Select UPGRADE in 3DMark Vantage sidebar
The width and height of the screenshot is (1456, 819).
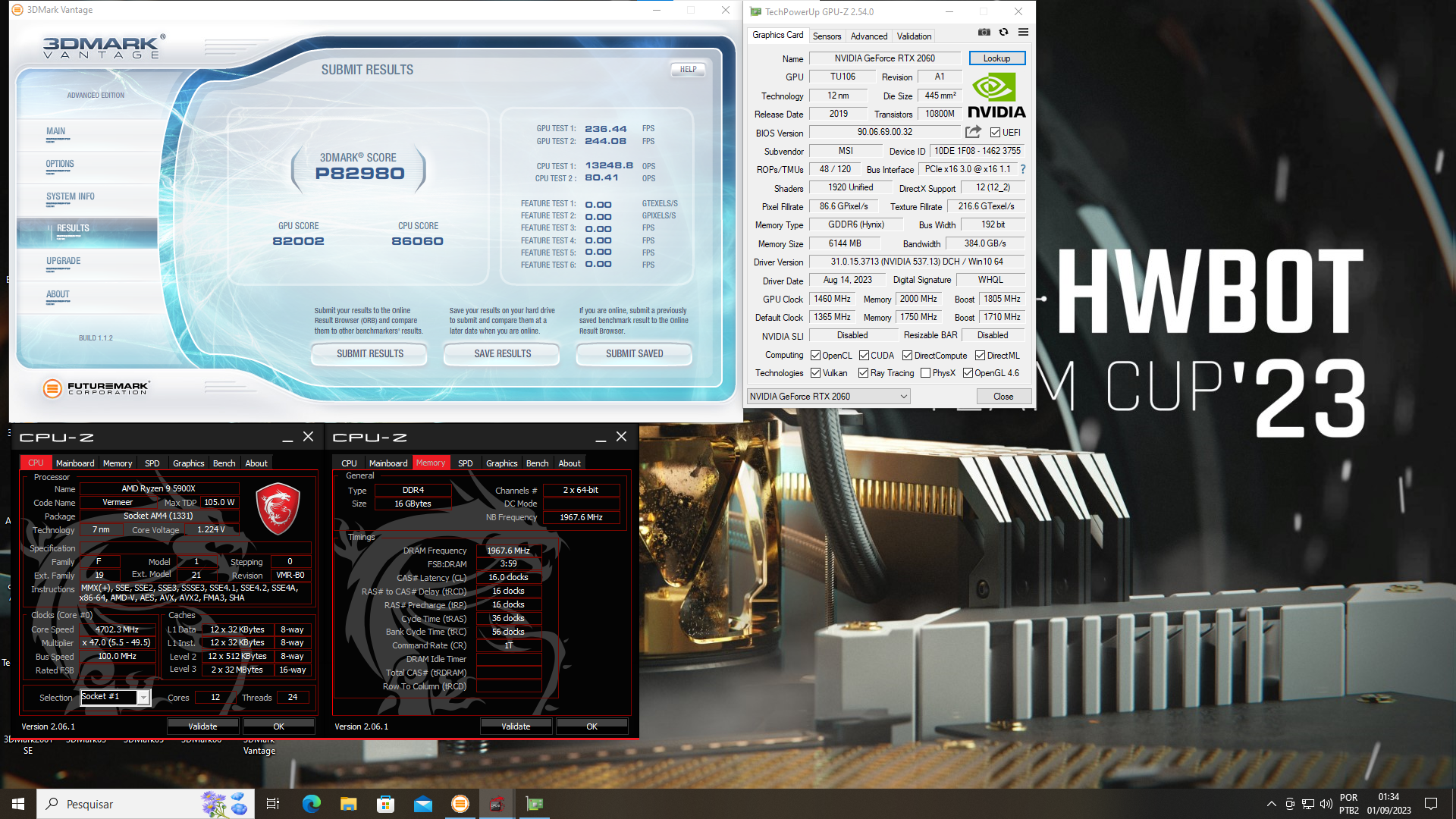click(63, 262)
